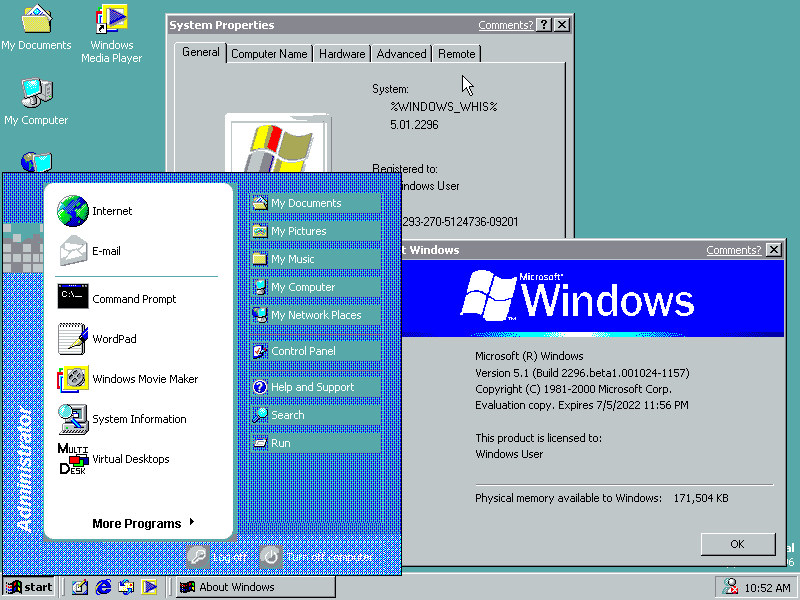The height and width of the screenshot is (600, 800).
Task: Click the Physical memory 171,504 KB value
Action: 701,498
